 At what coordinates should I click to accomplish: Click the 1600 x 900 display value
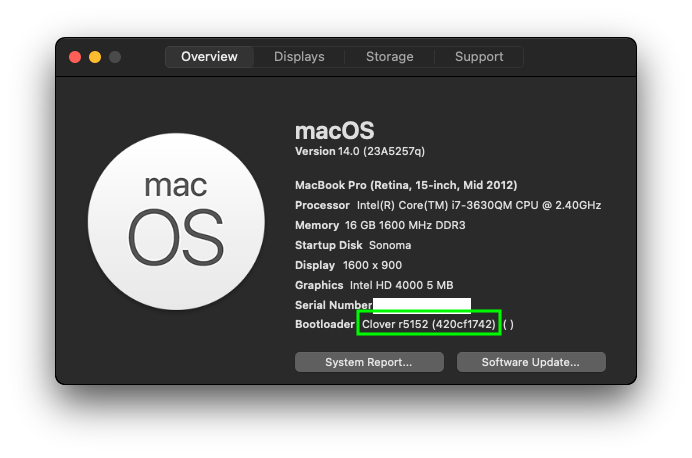(x=372, y=265)
